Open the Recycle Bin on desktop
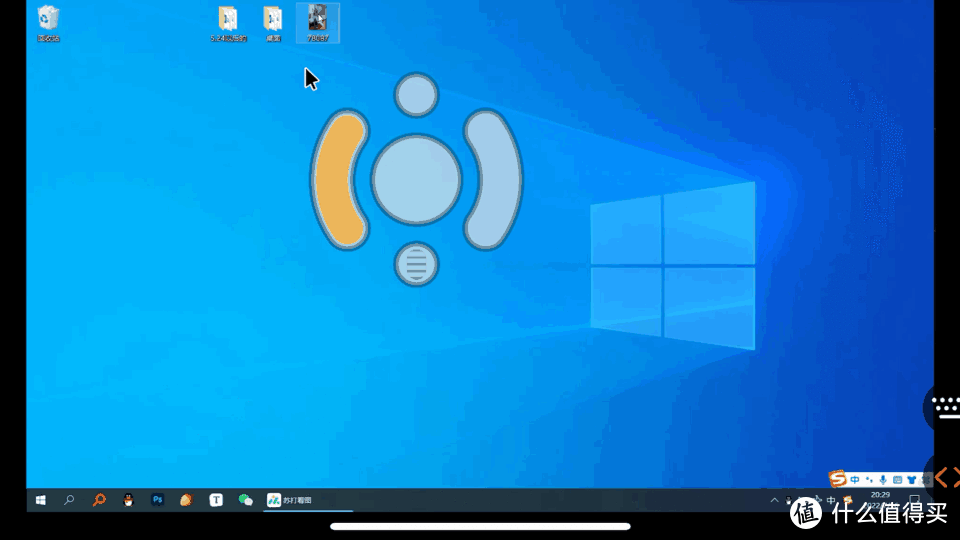The width and height of the screenshot is (960, 540). (x=48, y=20)
